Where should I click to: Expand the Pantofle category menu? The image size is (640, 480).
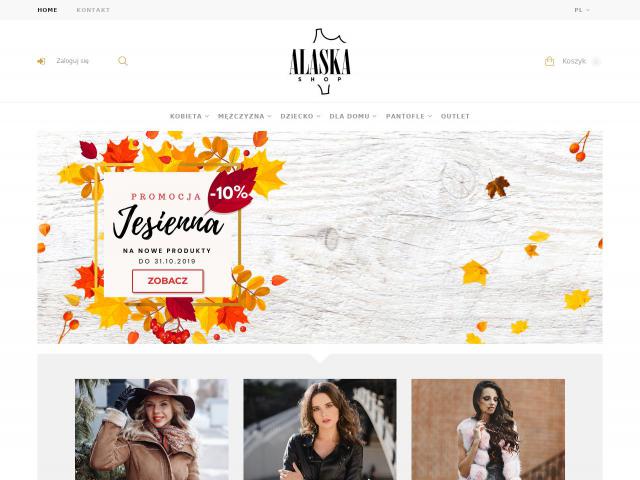[x=409, y=116]
